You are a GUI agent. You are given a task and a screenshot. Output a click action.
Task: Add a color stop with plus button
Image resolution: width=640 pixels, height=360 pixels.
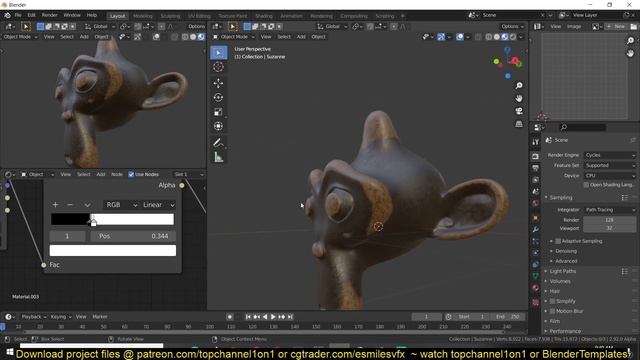click(x=56, y=205)
